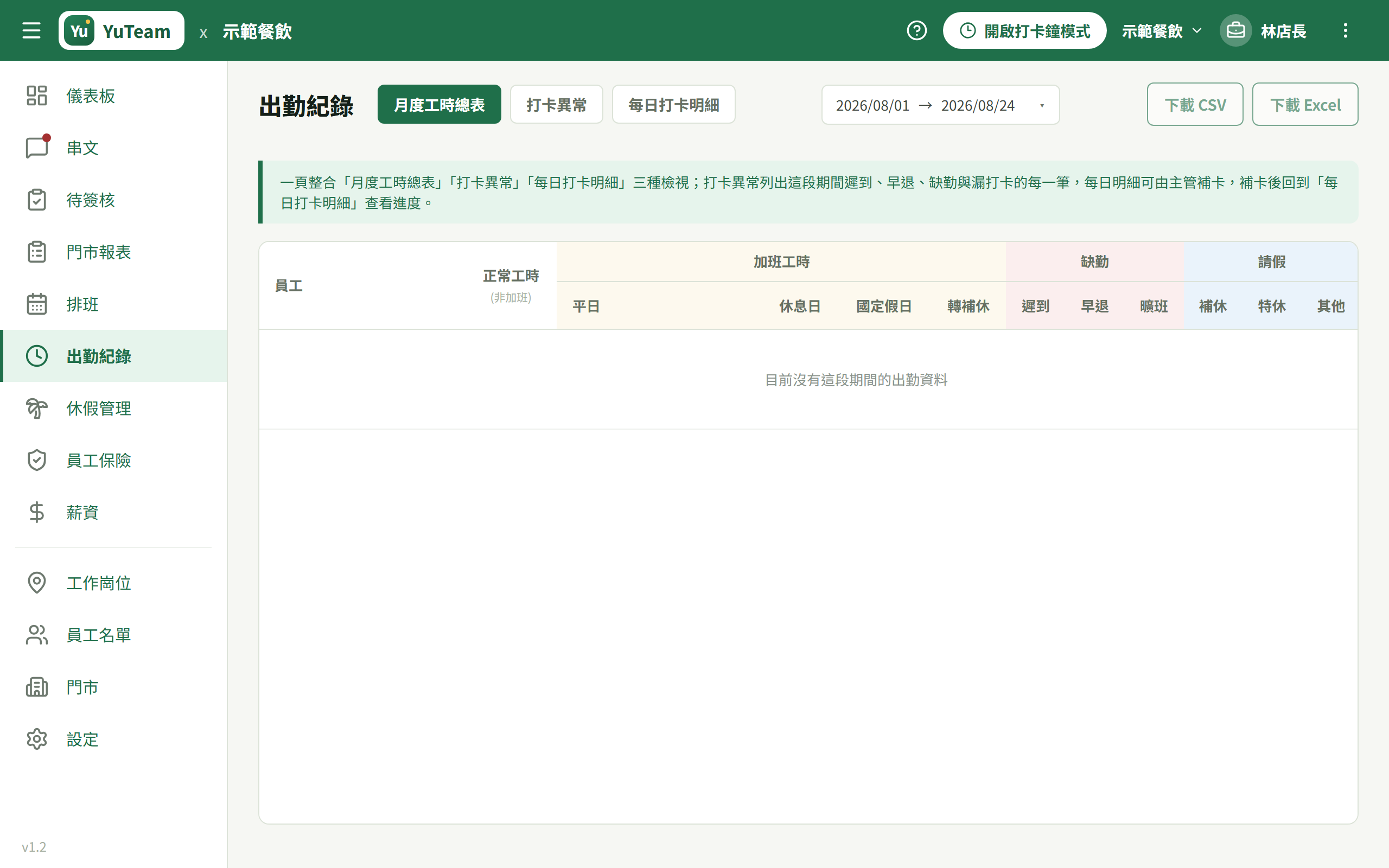Click the 休假管理 palm tree icon
This screenshot has width=1389, height=868.
[x=37, y=408]
